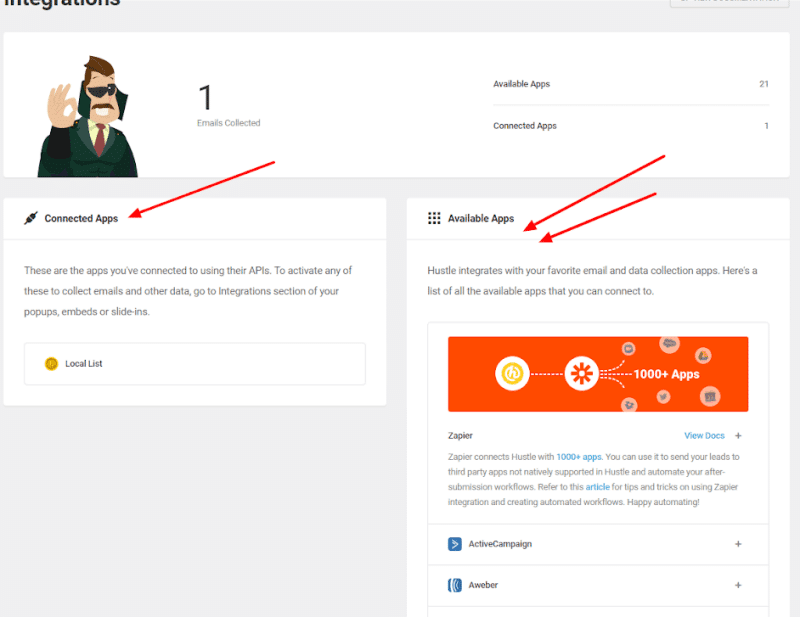Expand Aweber with its plus icon
Viewport: 800px width, 617px height.
click(738, 585)
